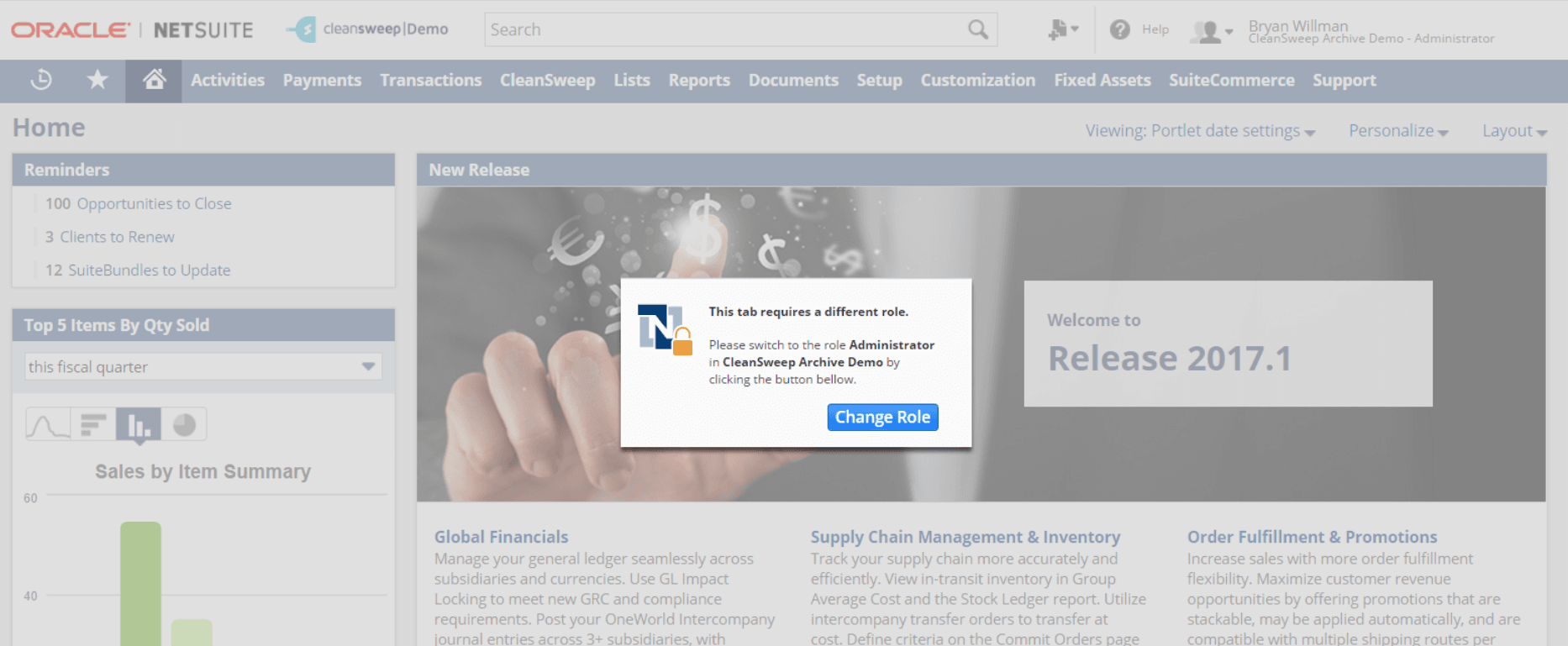Open the 'this fiscal quarter' period dropdown

coord(203,366)
